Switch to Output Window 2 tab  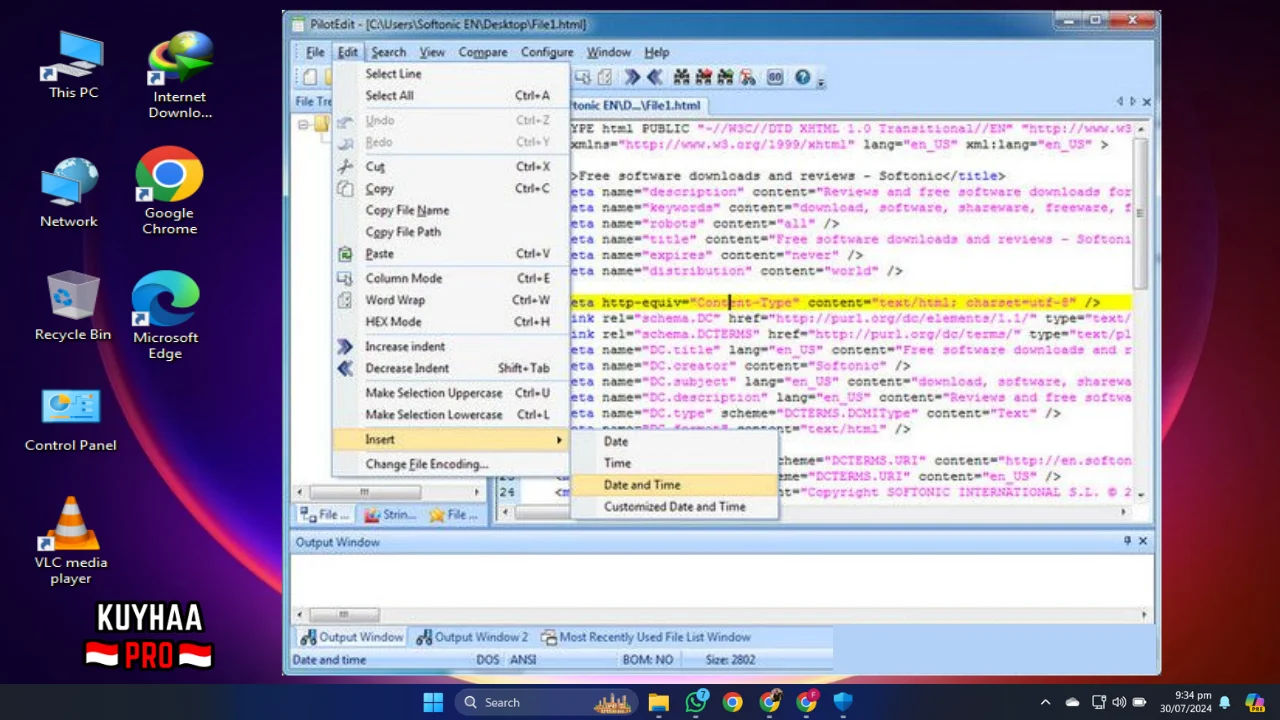tap(473, 637)
